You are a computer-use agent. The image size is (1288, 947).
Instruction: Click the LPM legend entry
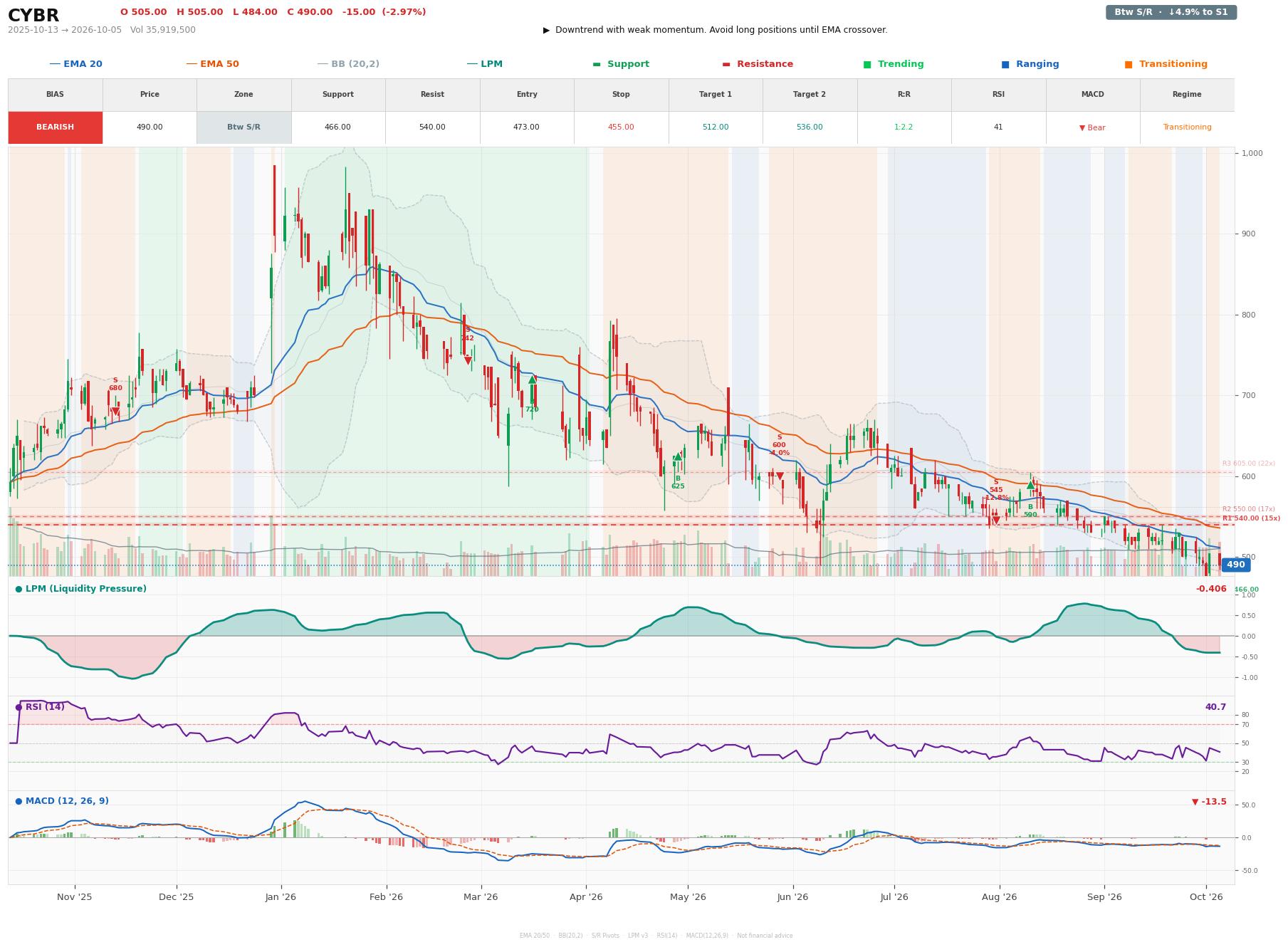484,64
